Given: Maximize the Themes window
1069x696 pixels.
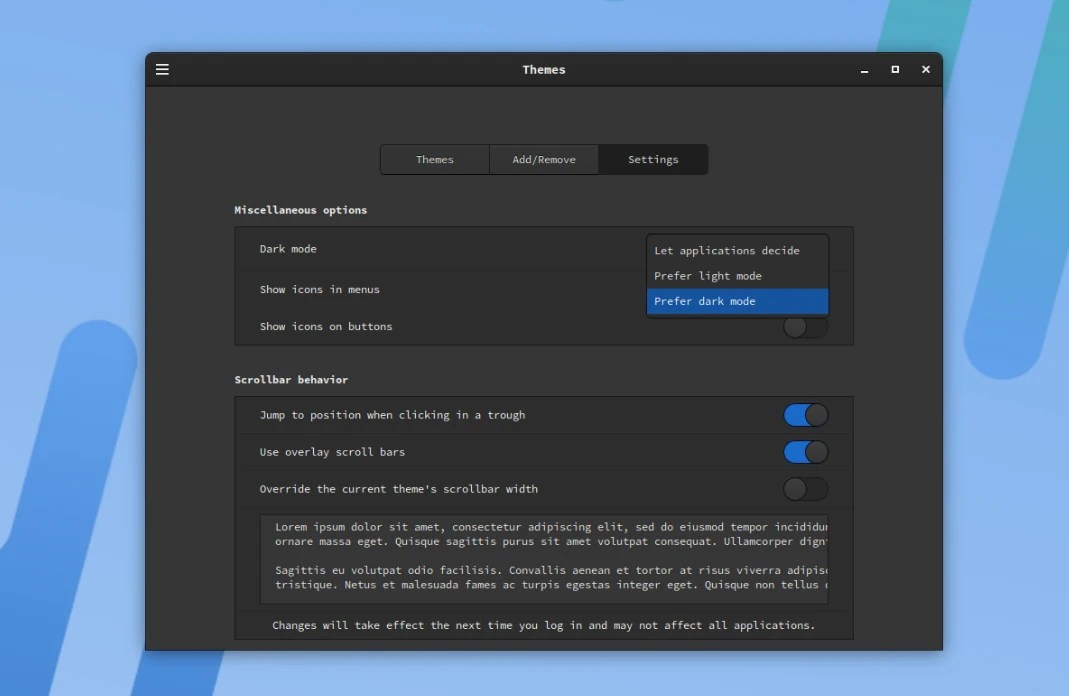Looking at the screenshot, I should coord(895,70).
